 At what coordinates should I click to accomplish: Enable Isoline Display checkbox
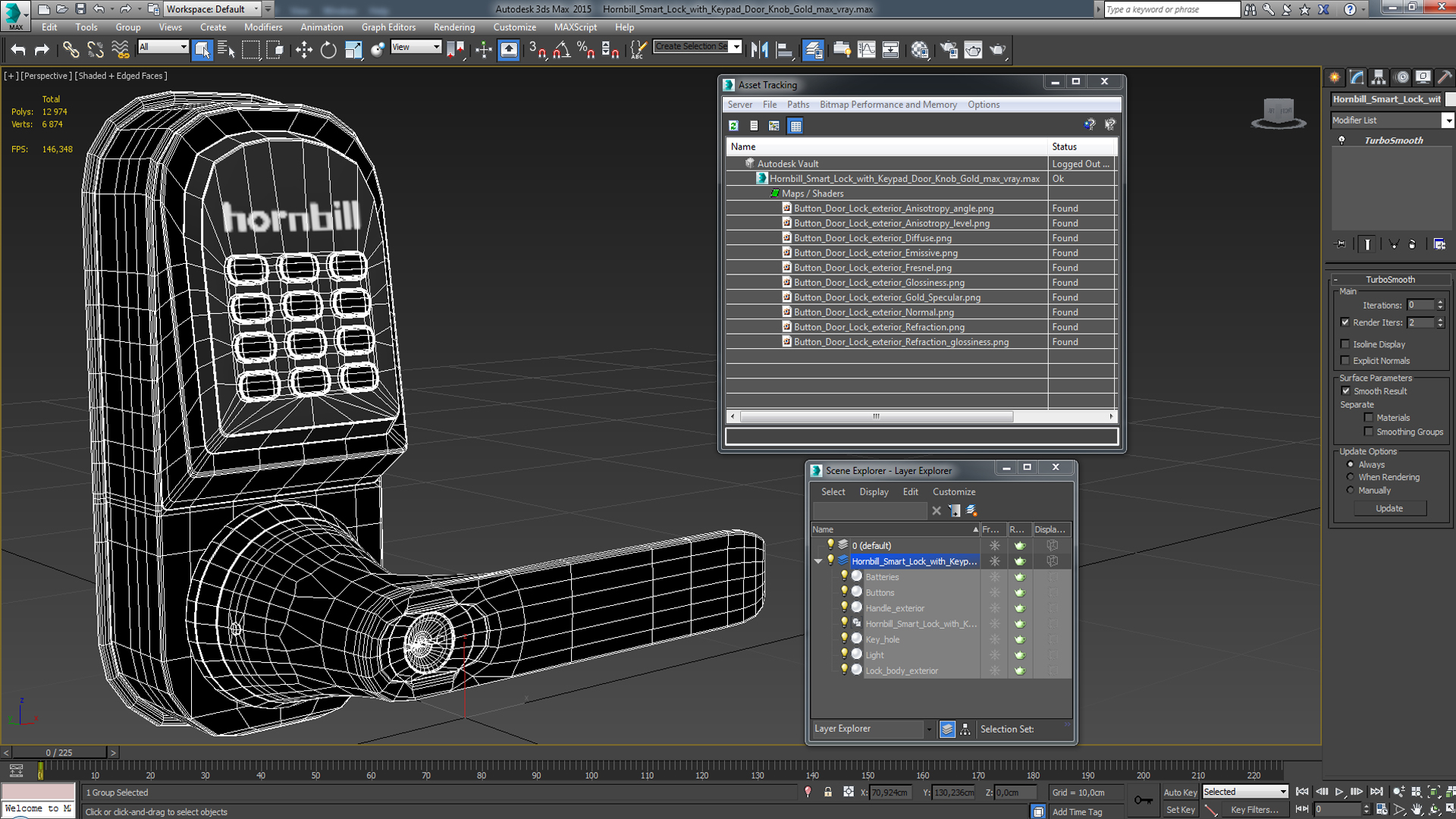coord(1345,344)
